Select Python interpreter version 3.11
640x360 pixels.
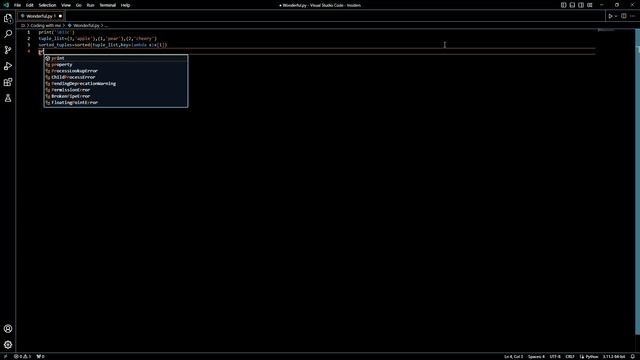point(614,356)
